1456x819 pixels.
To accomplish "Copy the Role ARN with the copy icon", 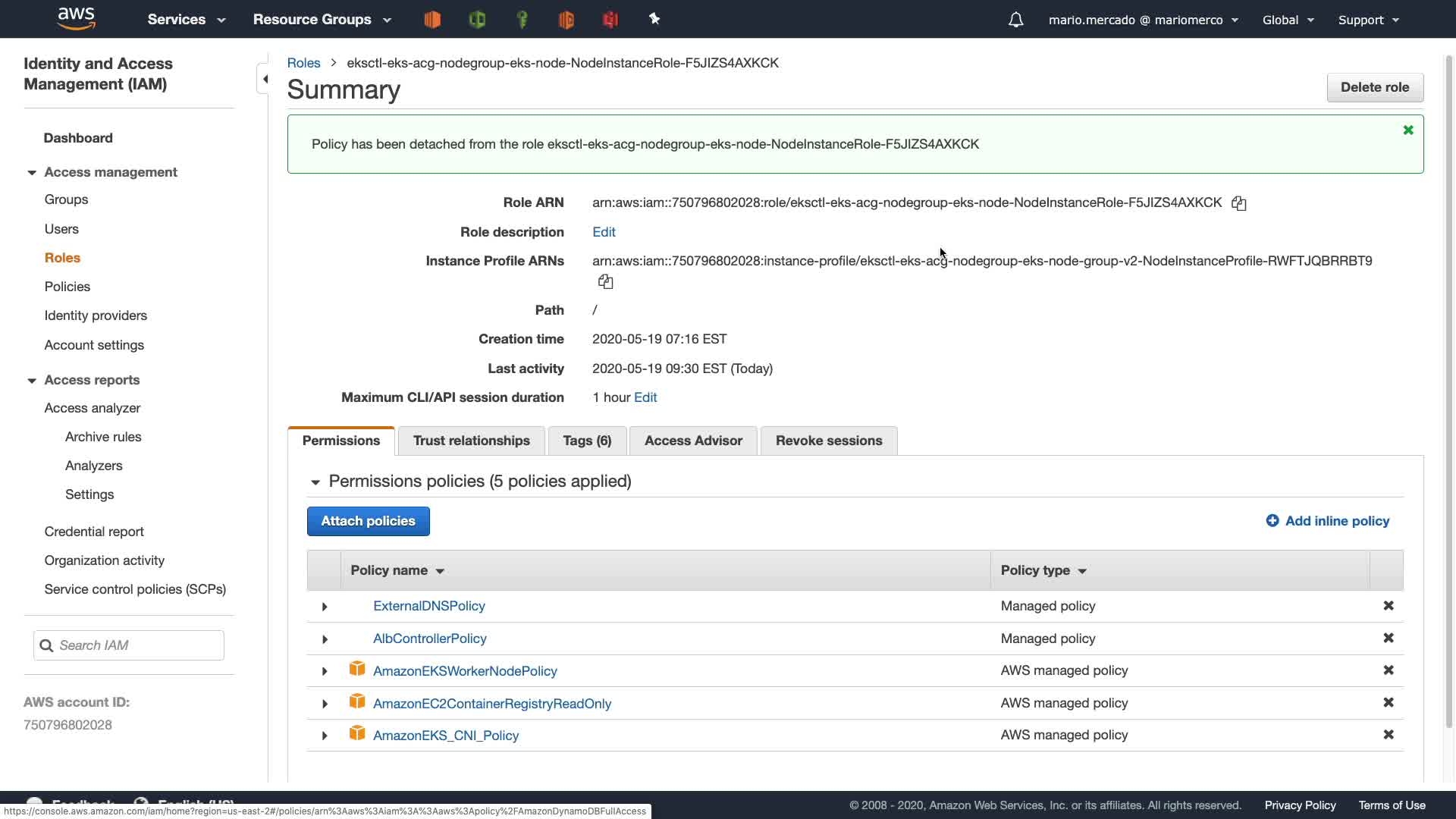I will [1238, 203].
